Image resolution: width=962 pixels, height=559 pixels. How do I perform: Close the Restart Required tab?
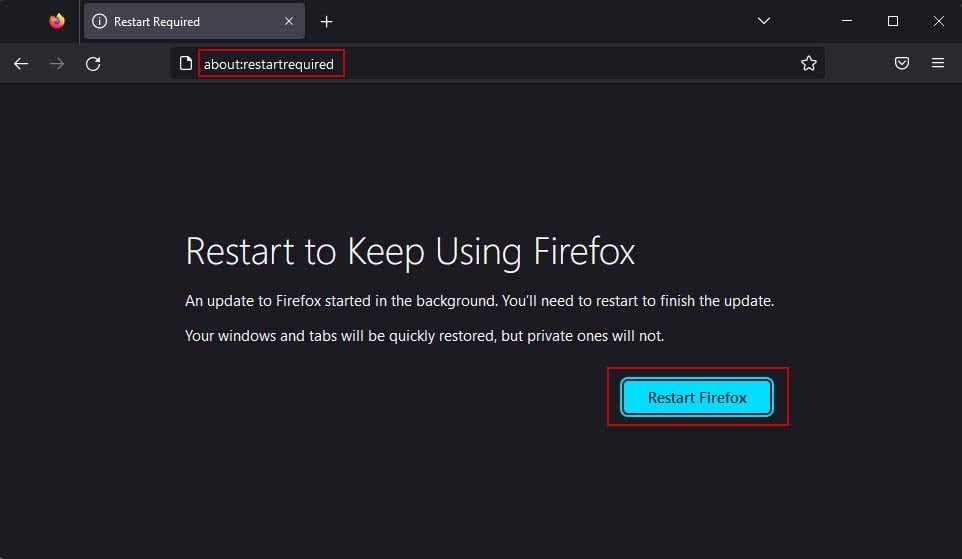coord(288,21)
